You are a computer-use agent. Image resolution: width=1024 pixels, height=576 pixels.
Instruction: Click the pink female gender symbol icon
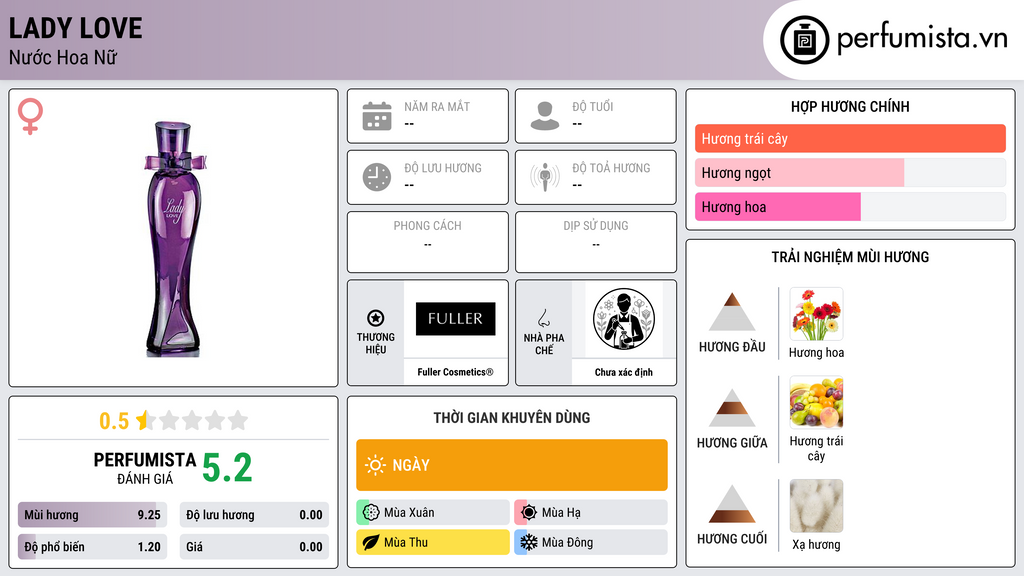(30, 116)
